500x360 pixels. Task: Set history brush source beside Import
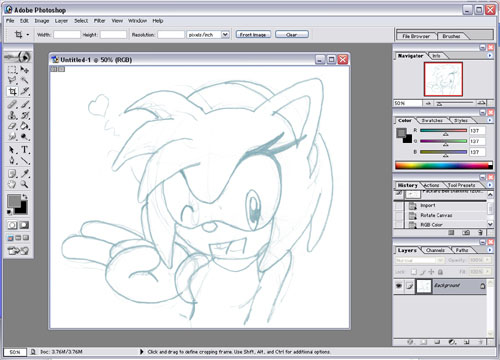(398, 206)
